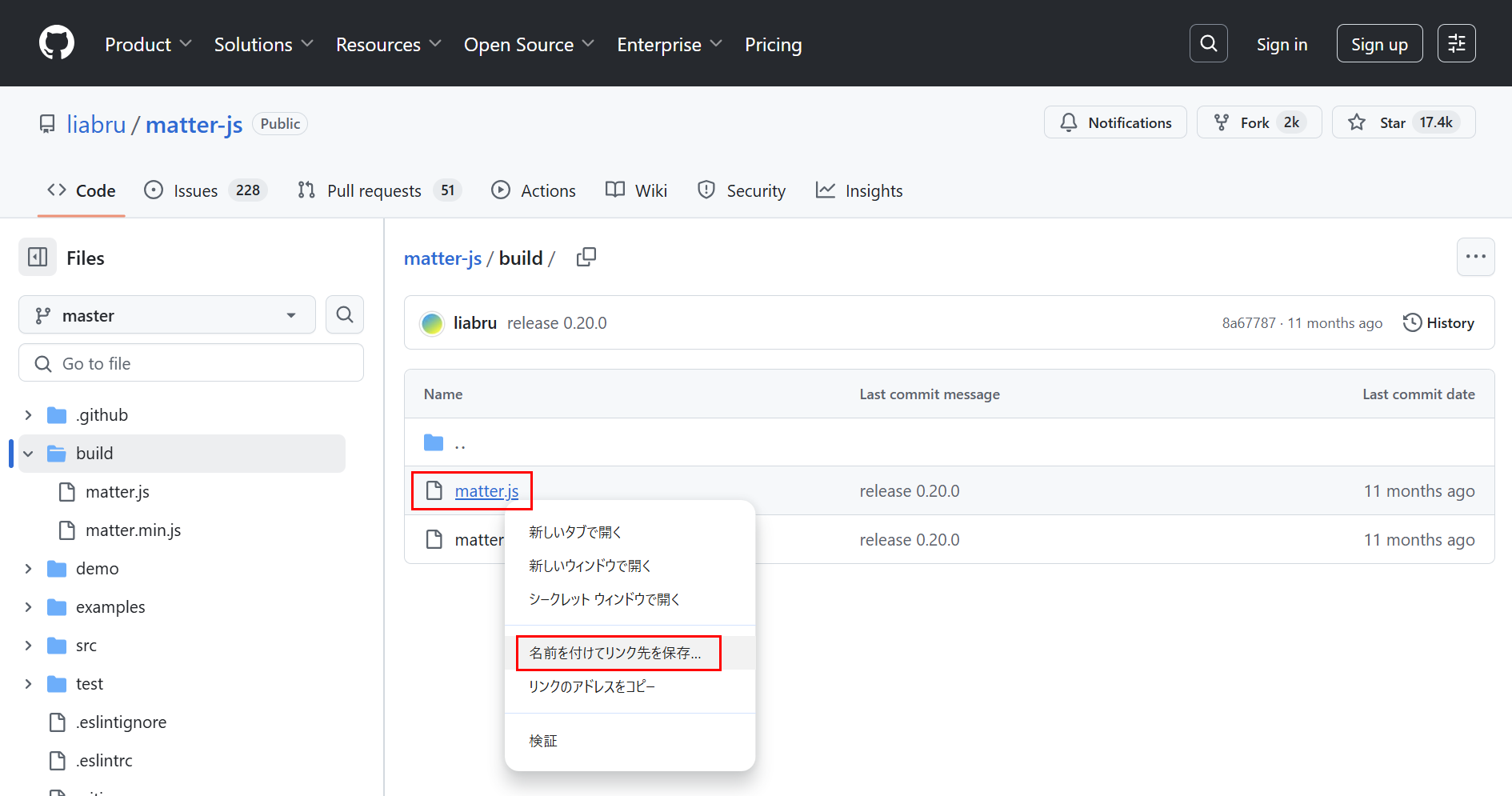
Task: Collapse the build folder in tree
Action: 29,454
